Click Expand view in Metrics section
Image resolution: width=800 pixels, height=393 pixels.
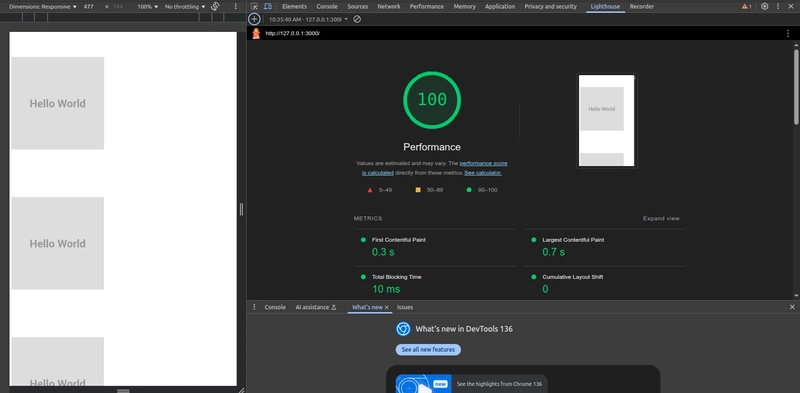point(661,218)
